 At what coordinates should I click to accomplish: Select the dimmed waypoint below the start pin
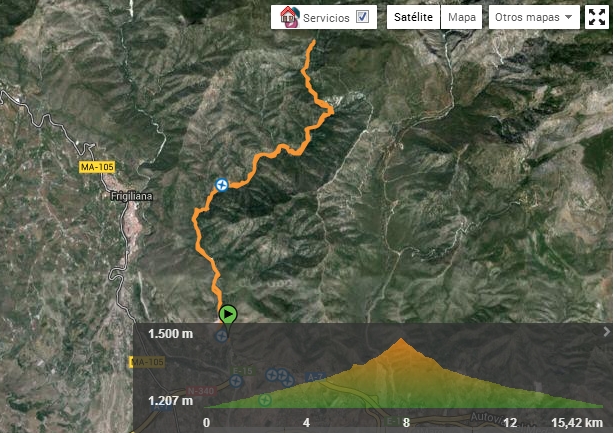(x=222, y=336)
